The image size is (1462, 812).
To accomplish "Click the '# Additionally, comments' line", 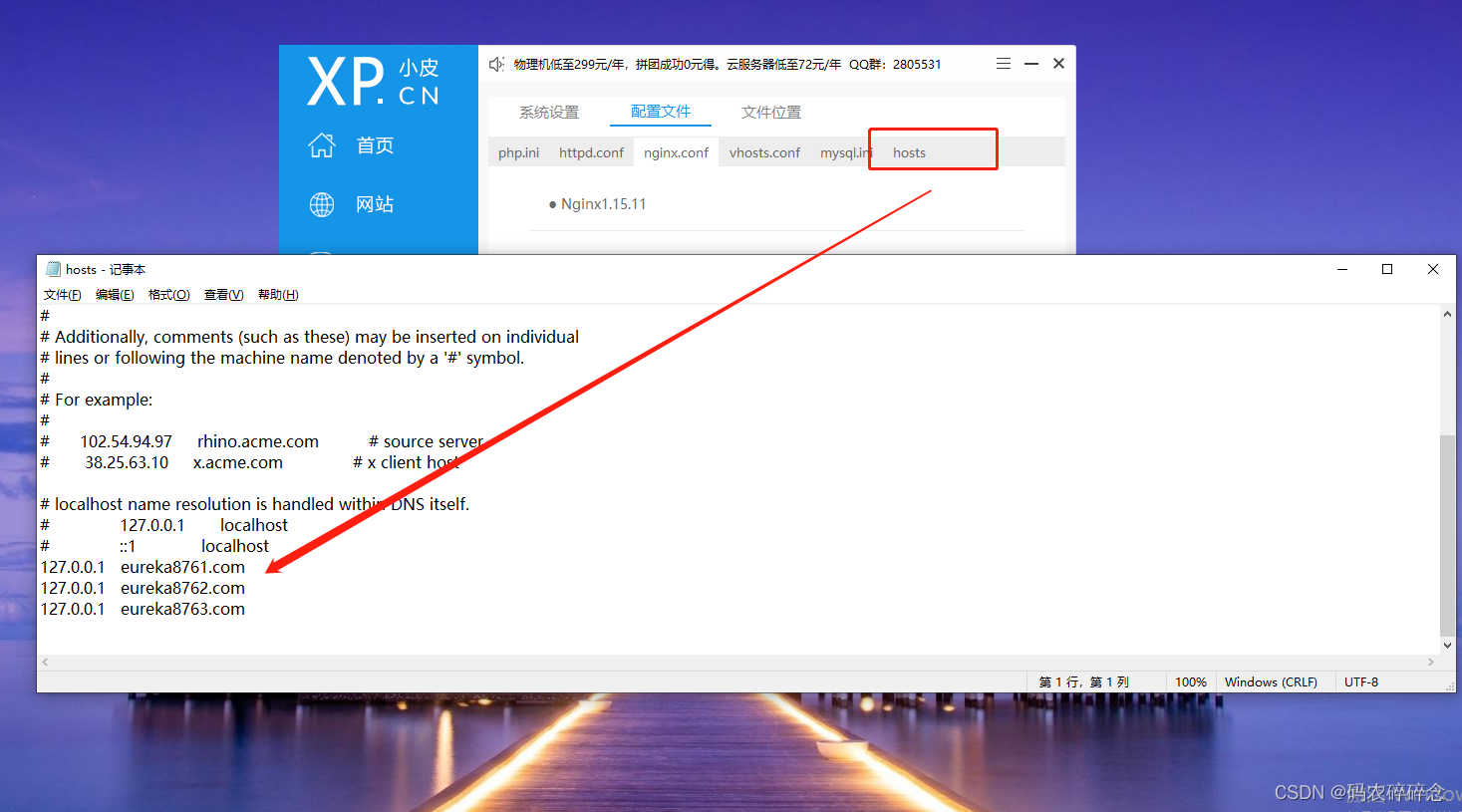I will click(x=310, y=337).
